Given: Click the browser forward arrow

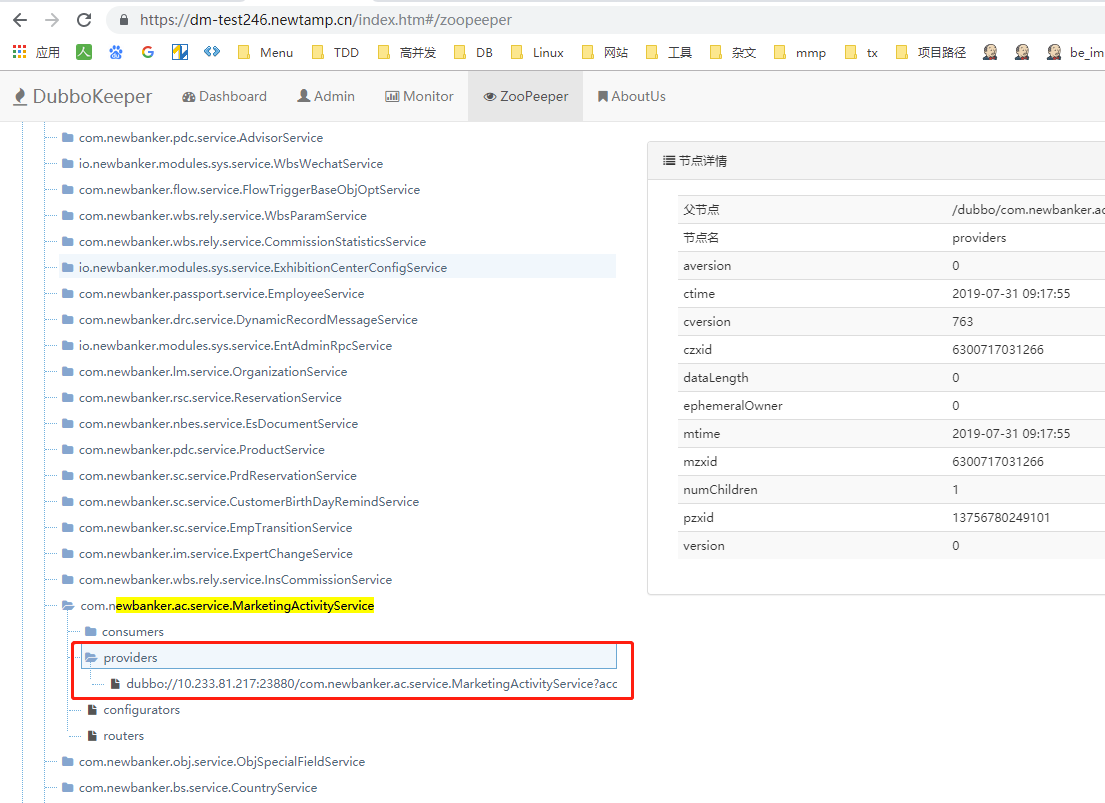Looking at the screenshot, I should pos(52,20).
